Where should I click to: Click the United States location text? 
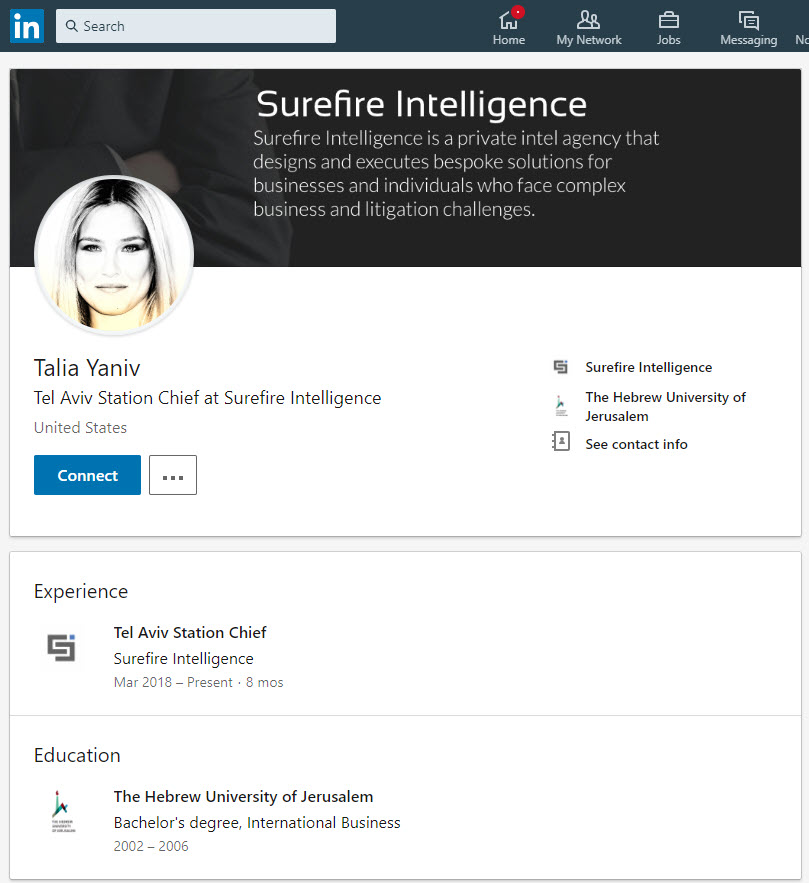pos(81,427)
